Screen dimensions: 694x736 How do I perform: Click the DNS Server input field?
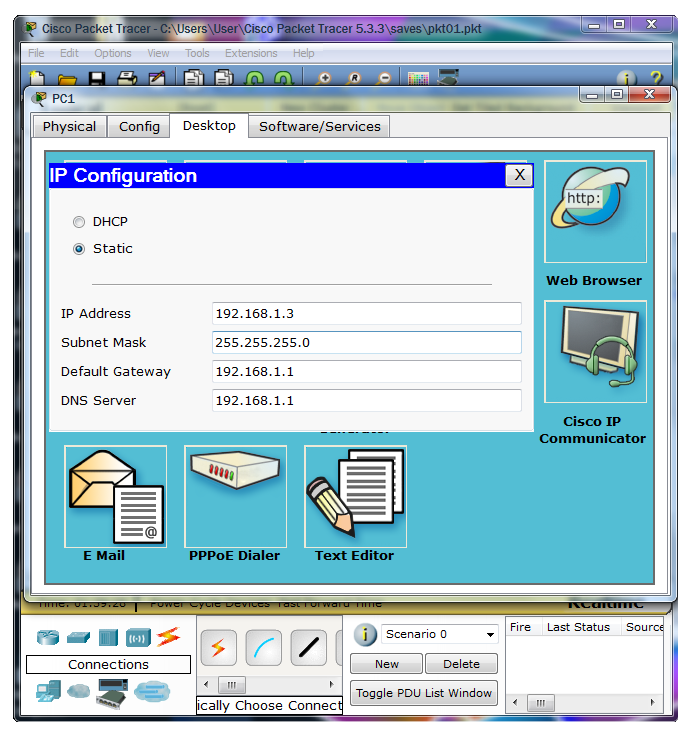pos(366,401)
